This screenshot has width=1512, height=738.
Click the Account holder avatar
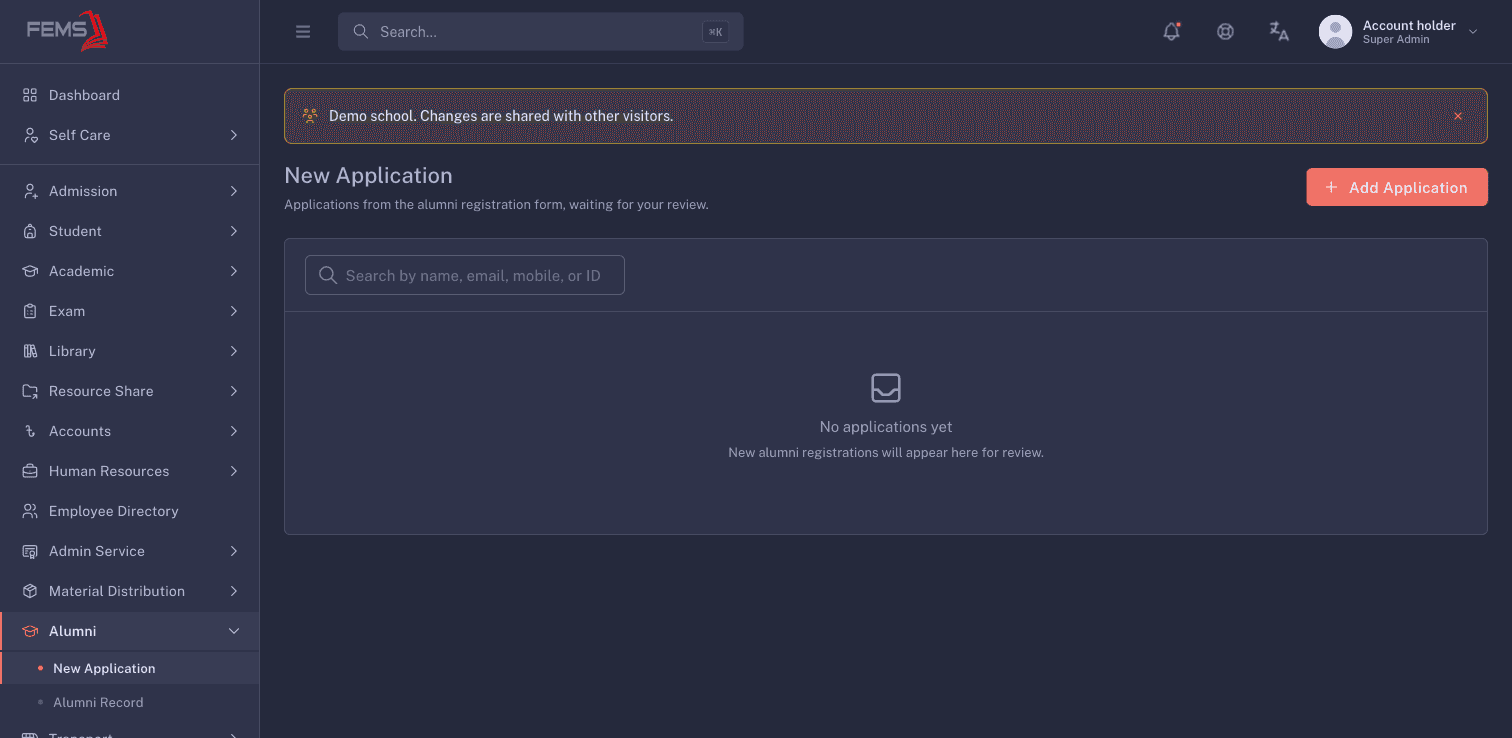1336,32
